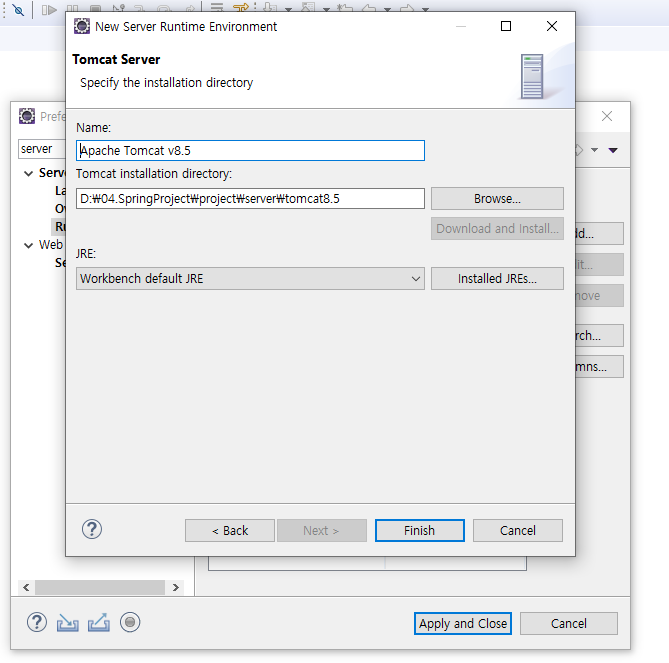This screenshot has width=669, height=663.
Task: Open help in New Server Runtime dialog
Action: pos(92,529)
